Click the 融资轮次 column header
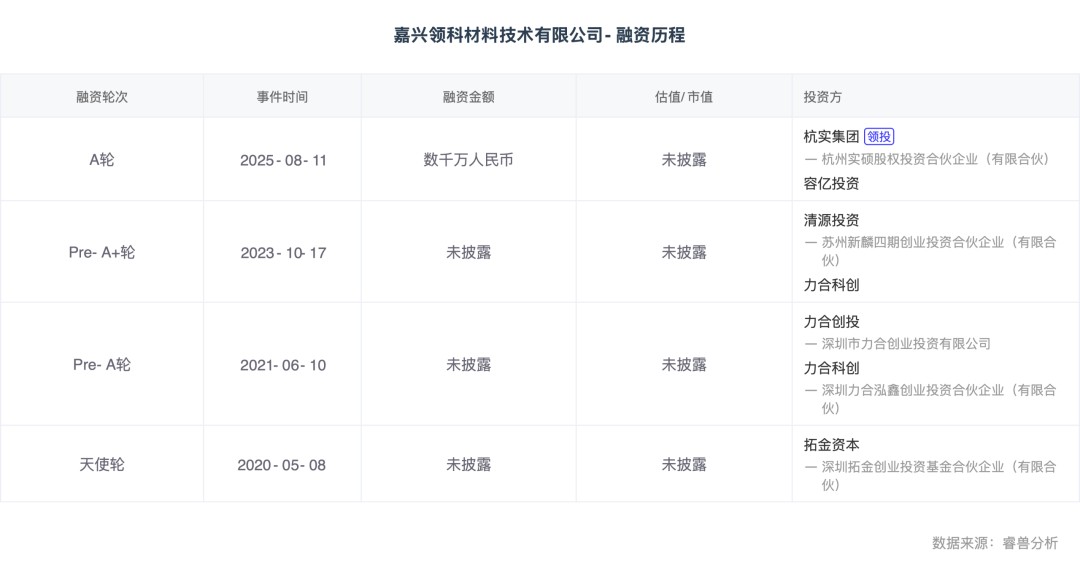 pos(102,97)
